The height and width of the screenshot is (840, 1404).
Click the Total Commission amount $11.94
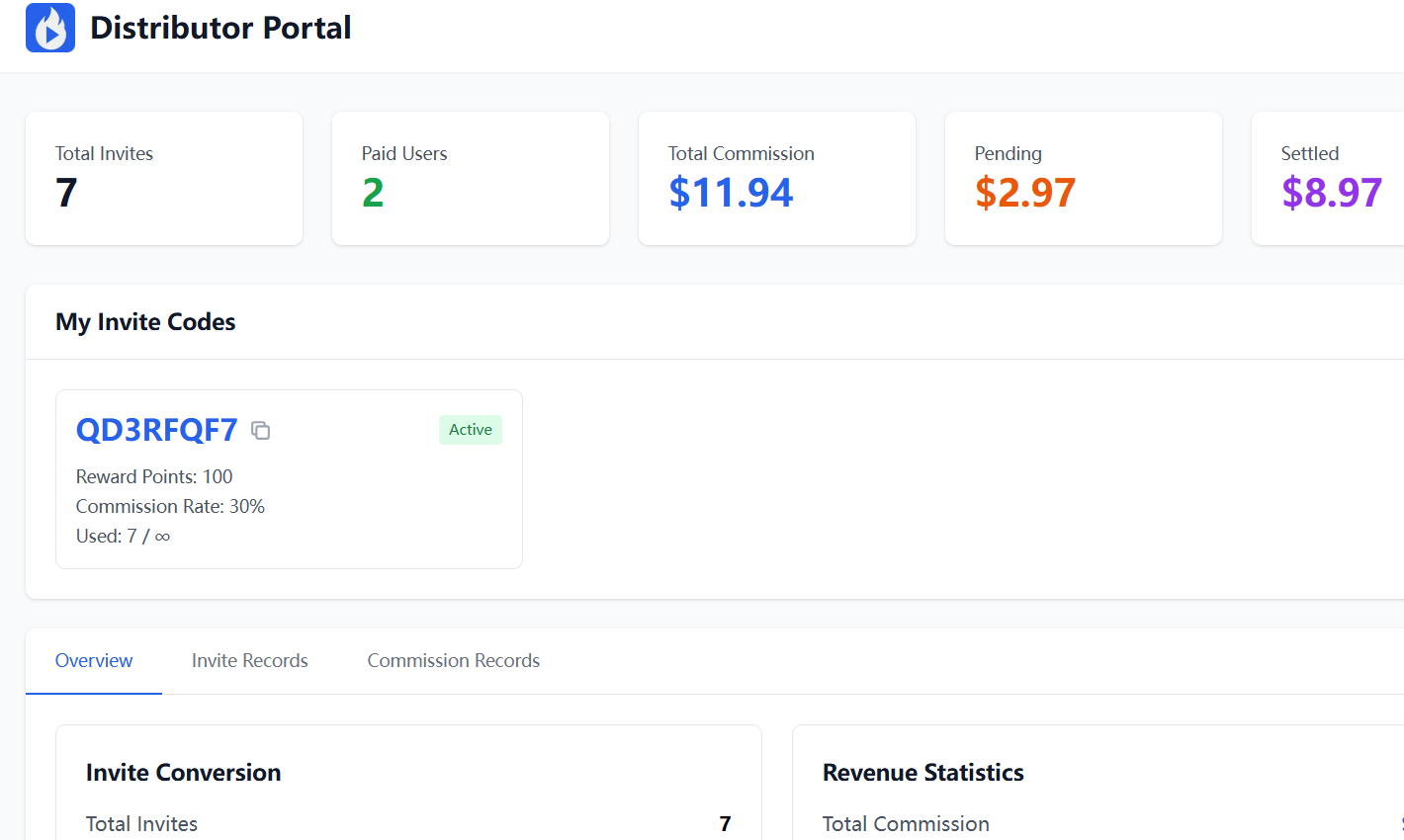tap(731, 193)
